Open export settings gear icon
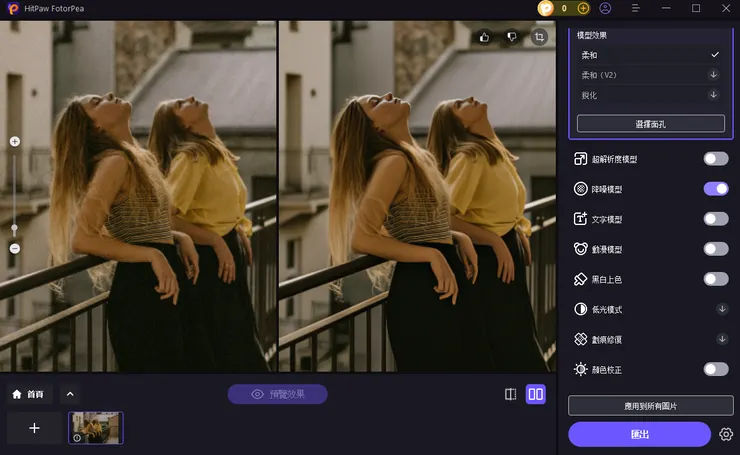 click(726, 434)
